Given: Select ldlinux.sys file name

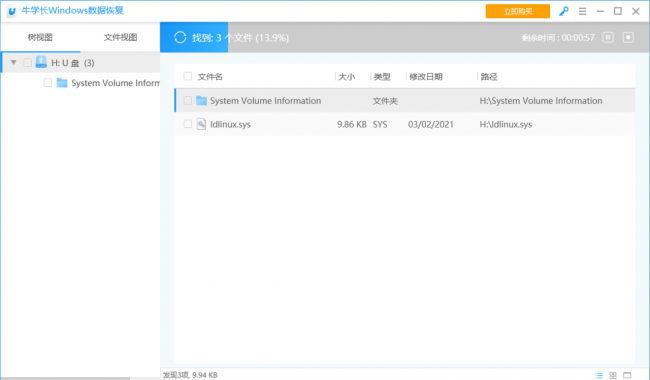Looking at the screenshot, I should (x=230, y=124).
